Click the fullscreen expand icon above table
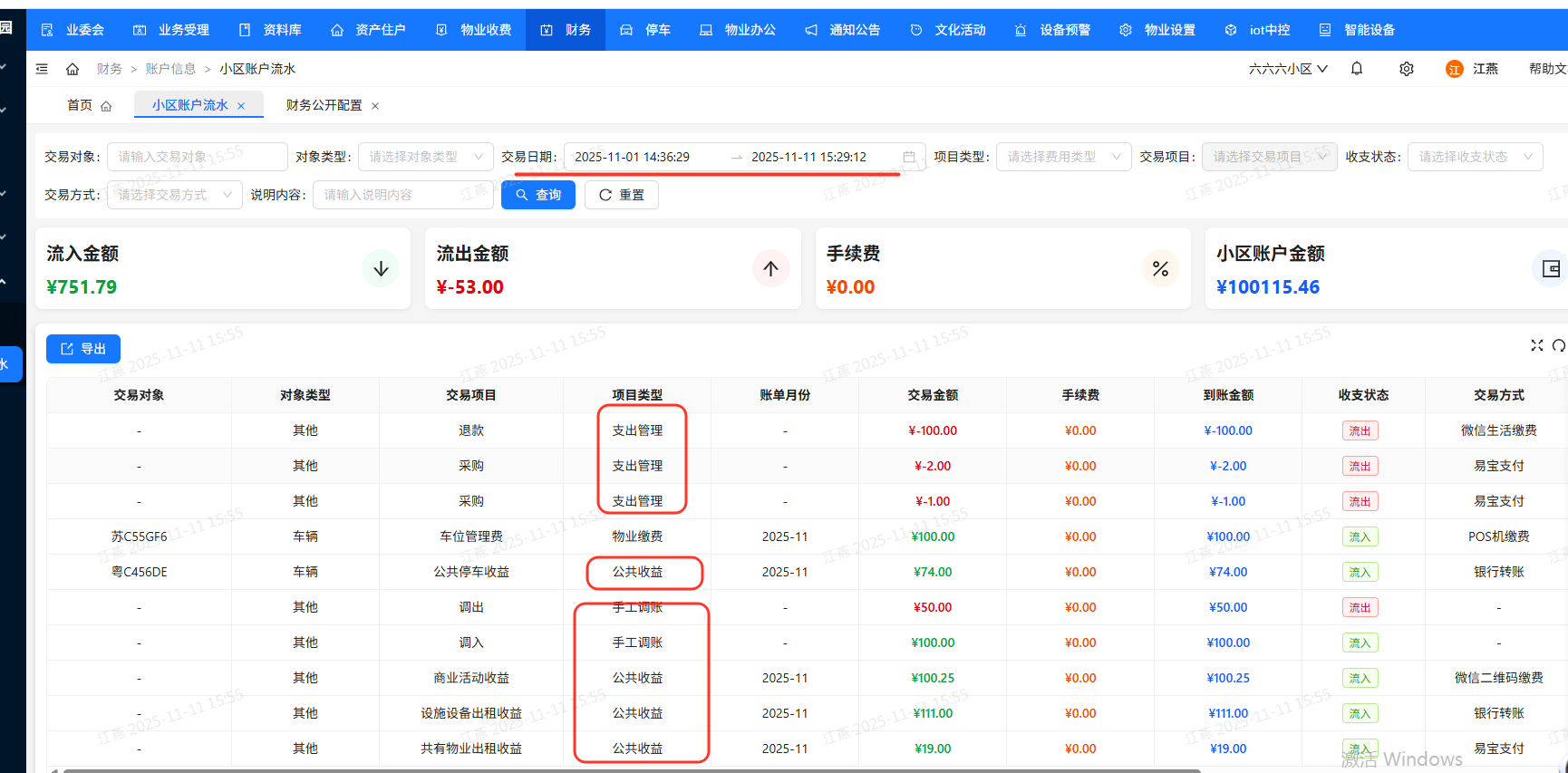The height and width of the screenshot is (773, 1568). tap(1536, 345)
